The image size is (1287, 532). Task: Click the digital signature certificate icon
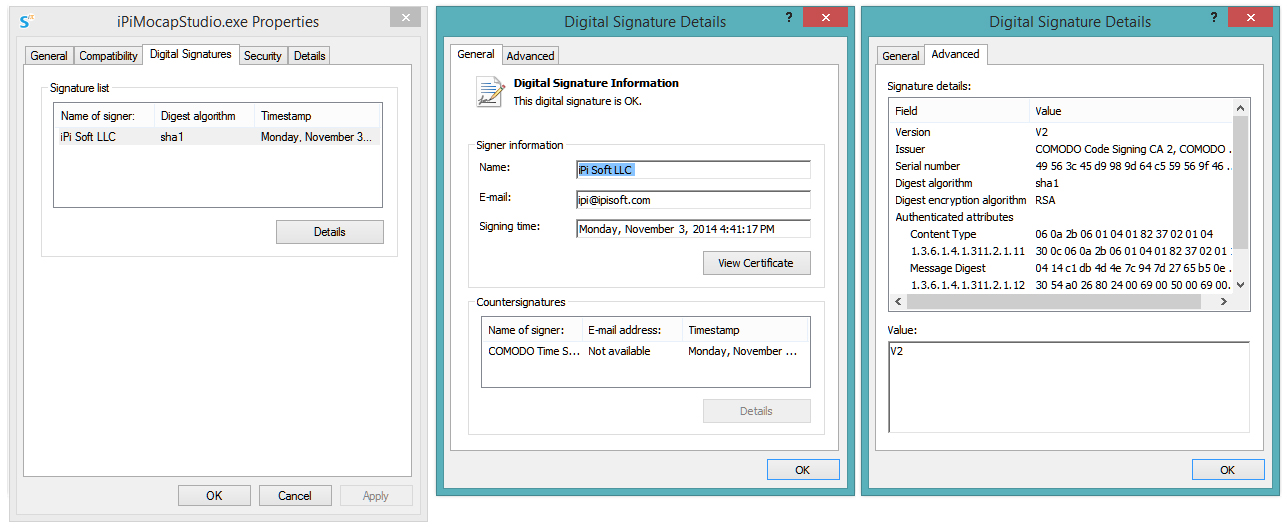[x=490, y=91]
